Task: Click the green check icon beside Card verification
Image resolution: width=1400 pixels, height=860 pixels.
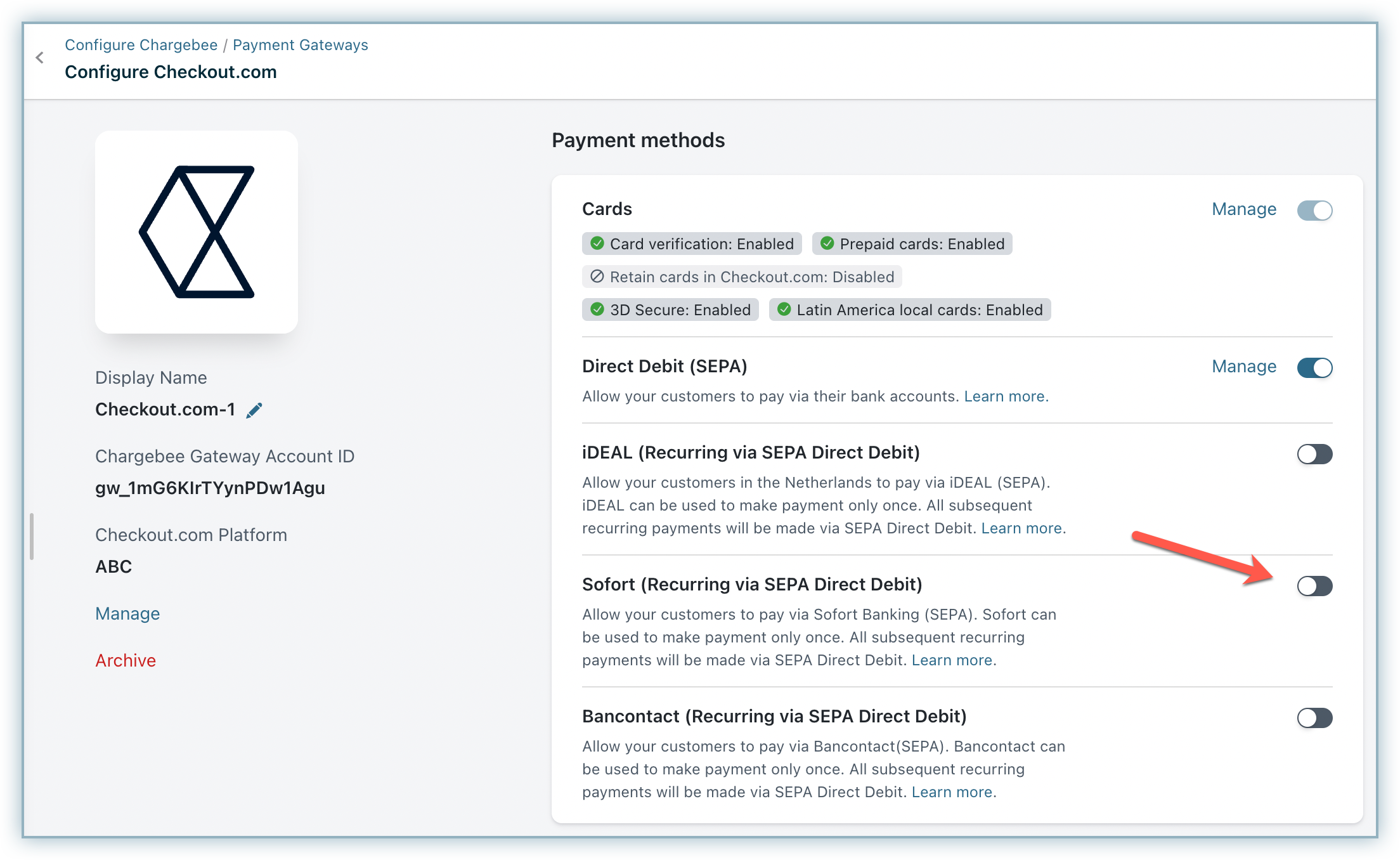Action: (x=597, y=244)
